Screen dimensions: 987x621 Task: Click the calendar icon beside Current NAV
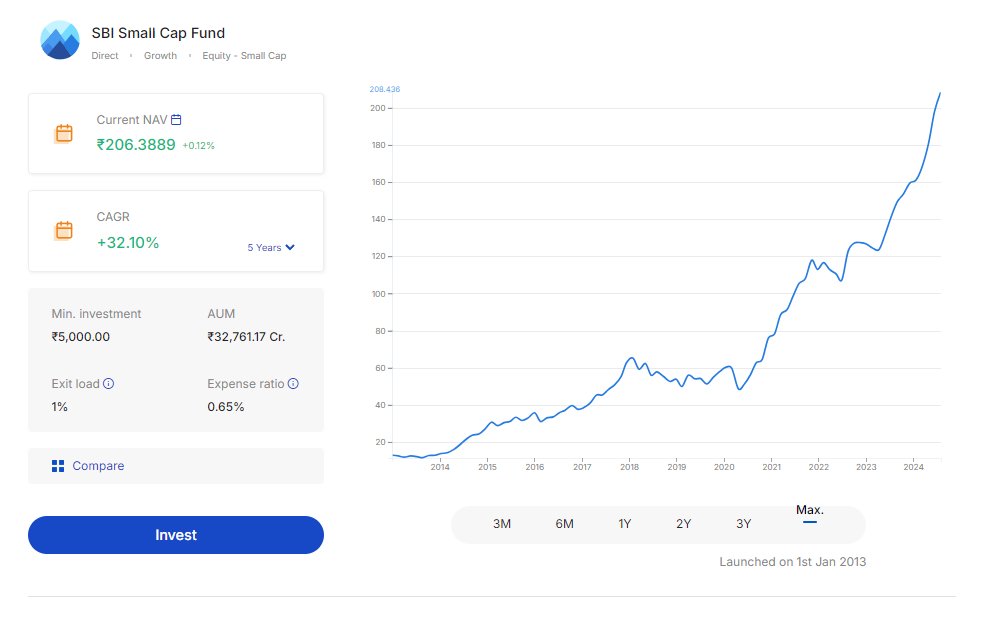(x=176, y=120)
